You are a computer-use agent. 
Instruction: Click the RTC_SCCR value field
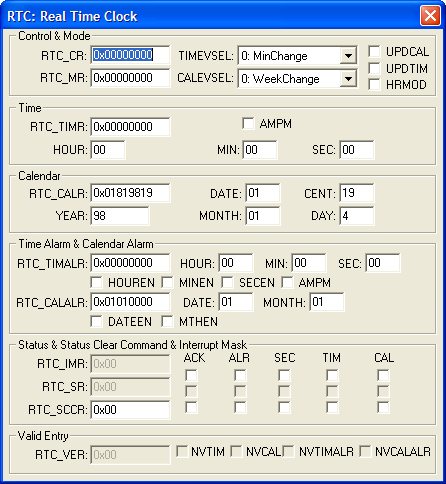(x=130, y=410)
